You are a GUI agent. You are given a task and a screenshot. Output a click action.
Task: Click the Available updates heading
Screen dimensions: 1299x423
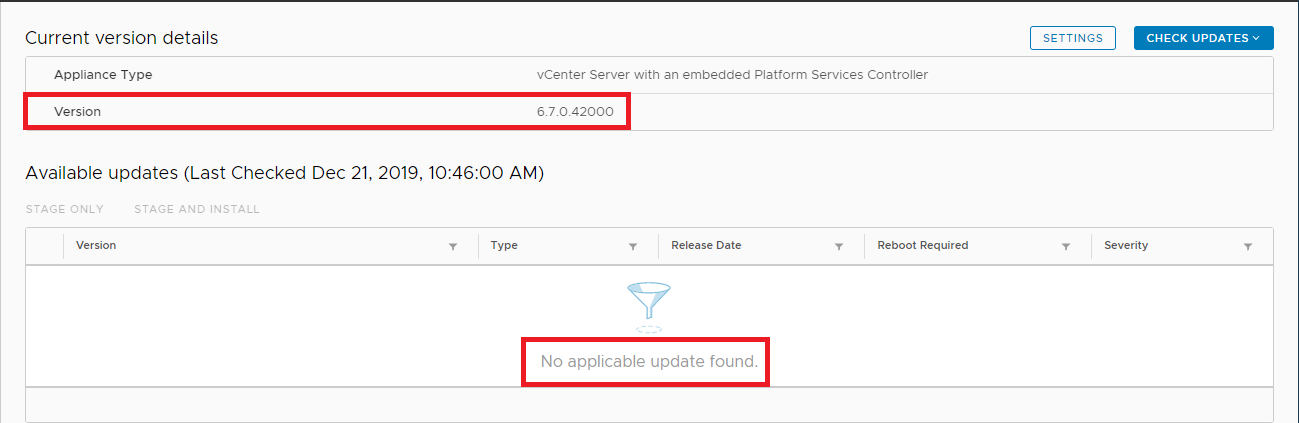(x=284, y=173)
